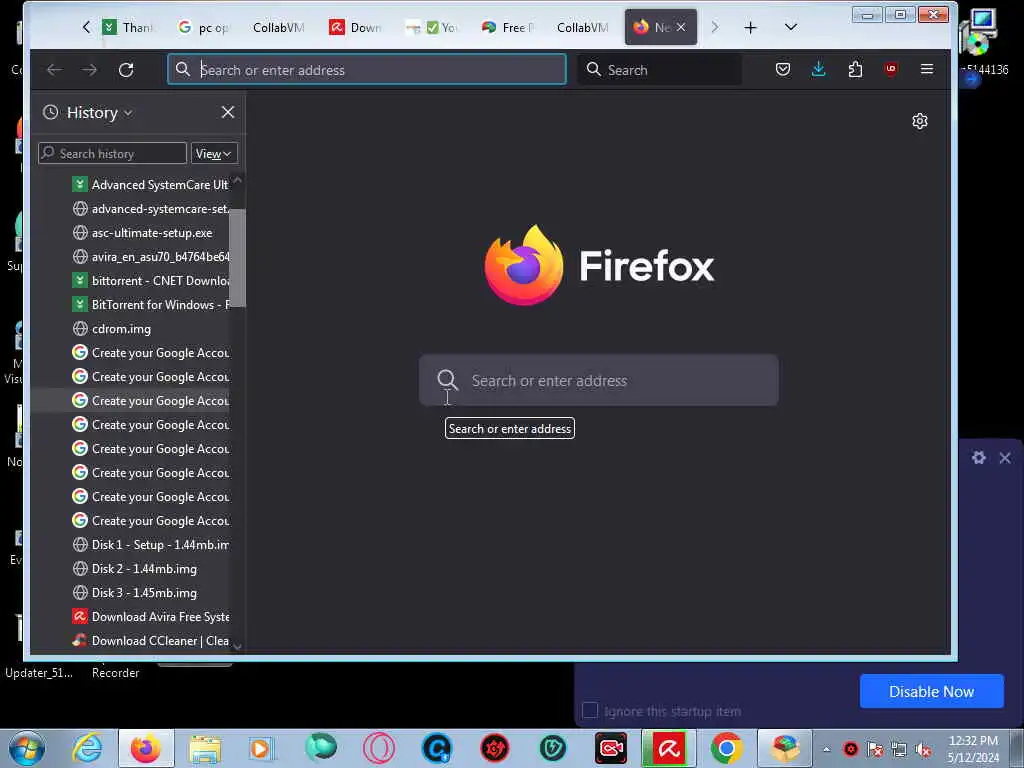This screenshot has width=1024, height=768.
Task: Open a new tab with plus button
Action: (x=750, y=27)
